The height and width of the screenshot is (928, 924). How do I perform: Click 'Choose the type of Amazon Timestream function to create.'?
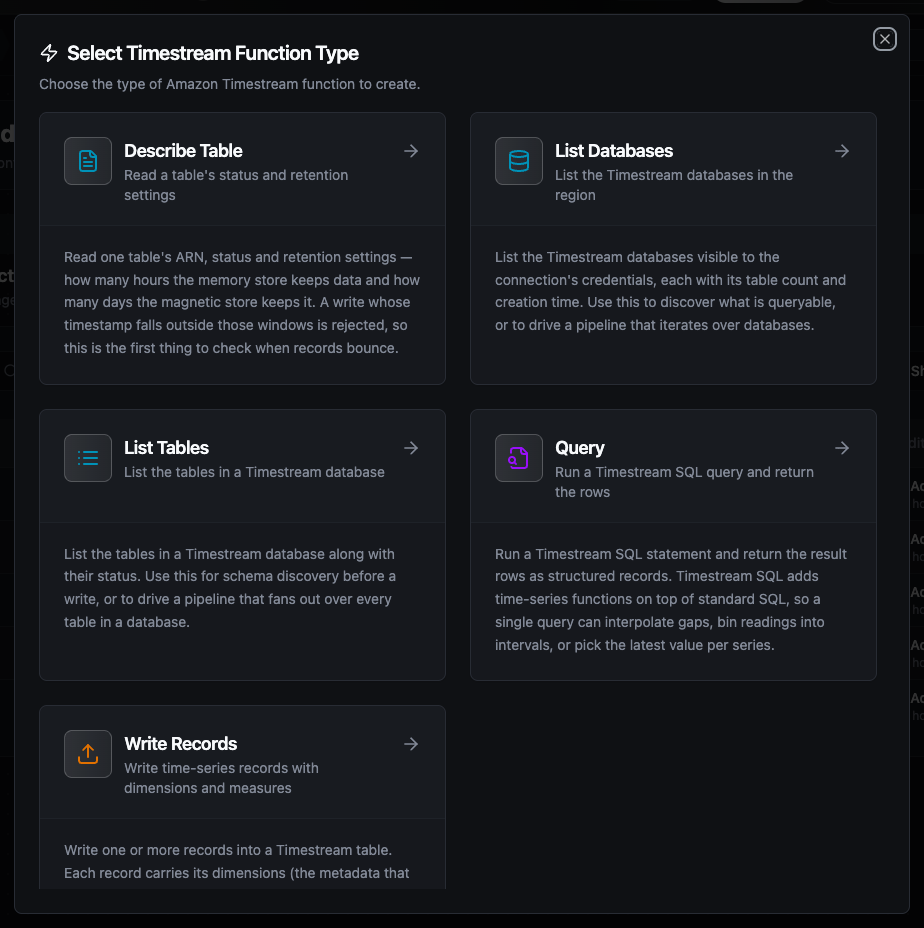coord(230,84)
